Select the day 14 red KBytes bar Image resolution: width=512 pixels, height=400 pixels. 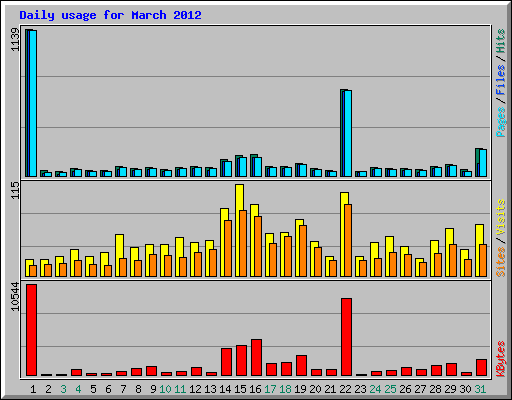pyautogui.click(x=227, y=362)
